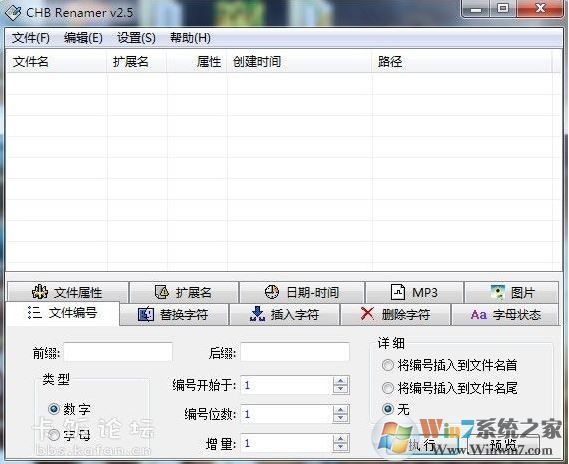Switch to the 插入字符 tab
The height and width of the screenshot is (464, 569).
point(285,315)
